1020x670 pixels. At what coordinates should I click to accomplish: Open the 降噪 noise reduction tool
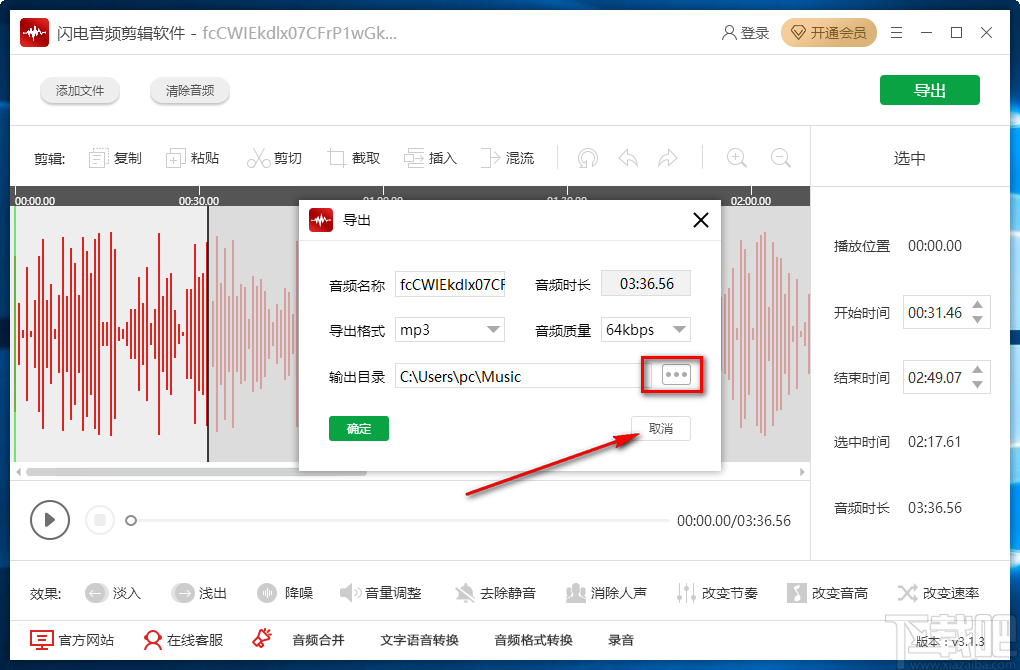click(284, 592)
